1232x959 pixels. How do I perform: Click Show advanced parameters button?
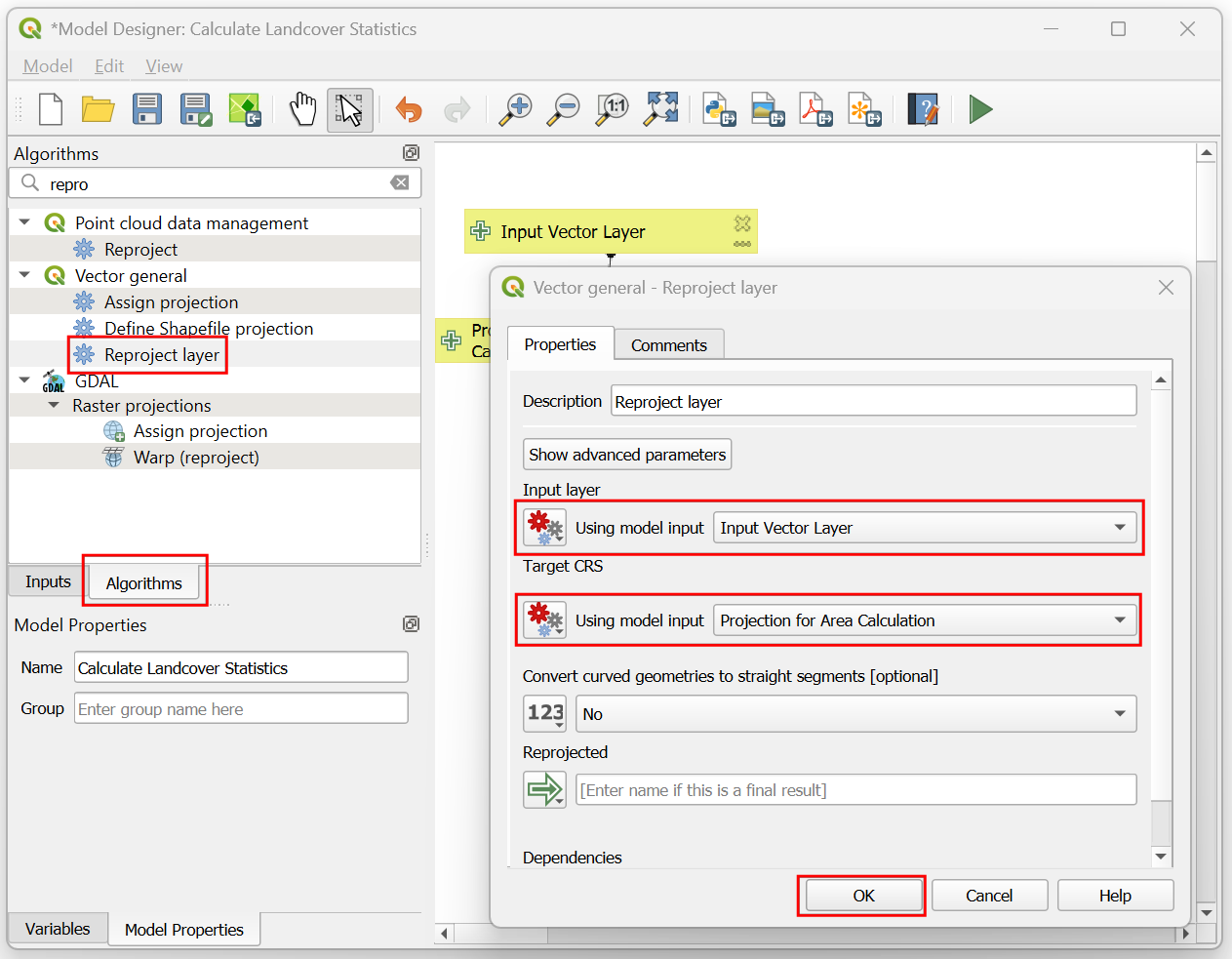626,455
